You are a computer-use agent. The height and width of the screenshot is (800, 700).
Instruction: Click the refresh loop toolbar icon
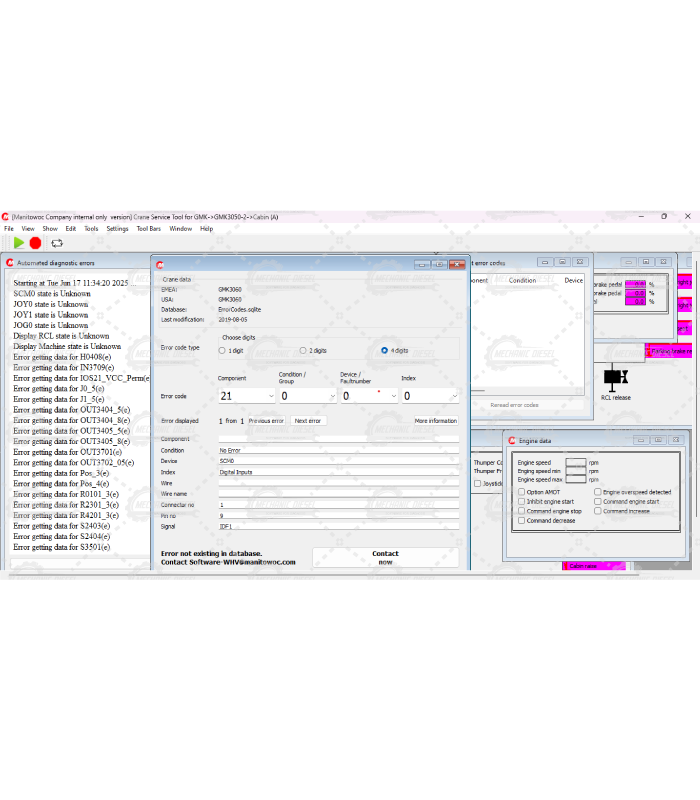[57, 243]
